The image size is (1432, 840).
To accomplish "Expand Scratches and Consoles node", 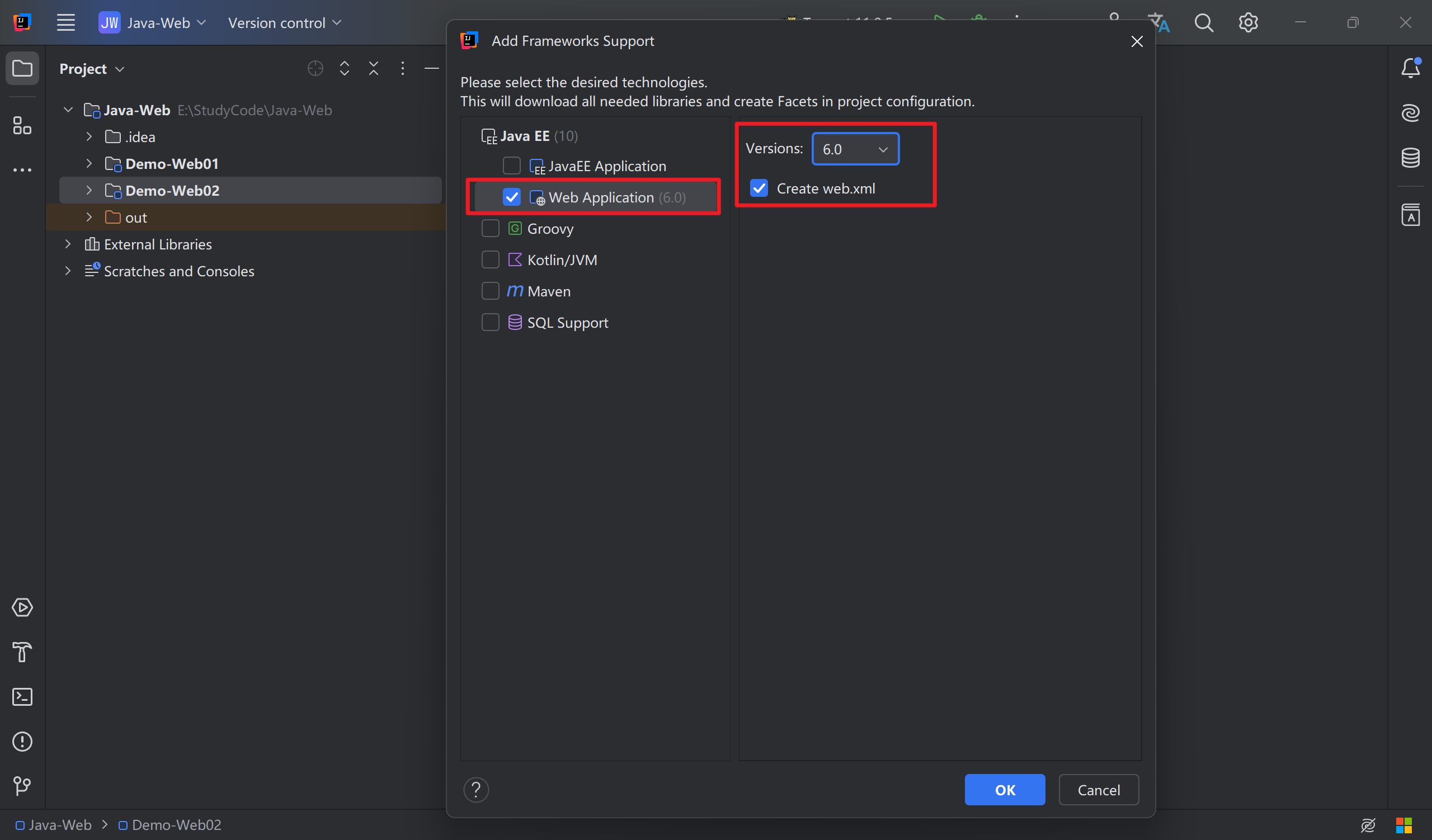I will [x=68, y=270].
